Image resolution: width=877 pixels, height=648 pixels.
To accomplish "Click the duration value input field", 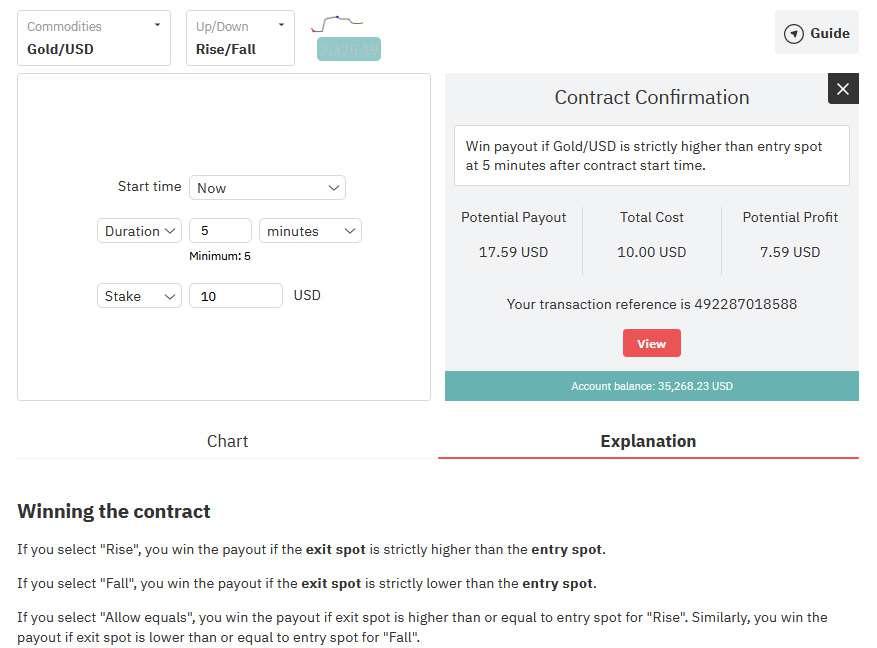I will pos(220,231).
